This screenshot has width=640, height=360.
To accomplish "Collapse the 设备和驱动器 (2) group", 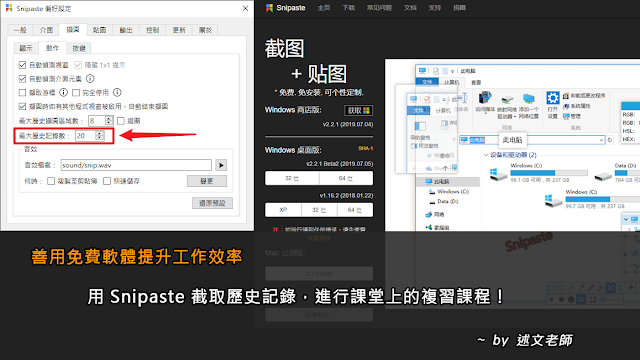I will [x=486, y=155].
